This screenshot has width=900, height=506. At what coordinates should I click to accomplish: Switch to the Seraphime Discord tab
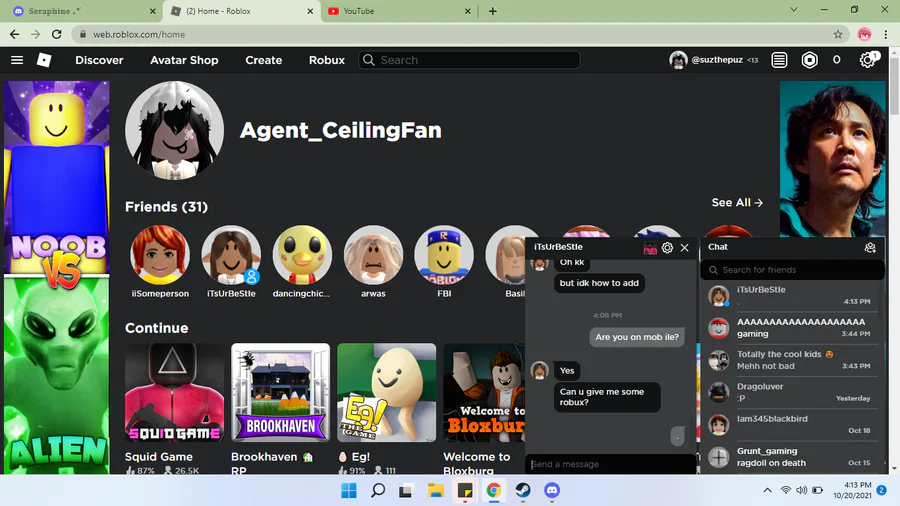tap(82, 11)
